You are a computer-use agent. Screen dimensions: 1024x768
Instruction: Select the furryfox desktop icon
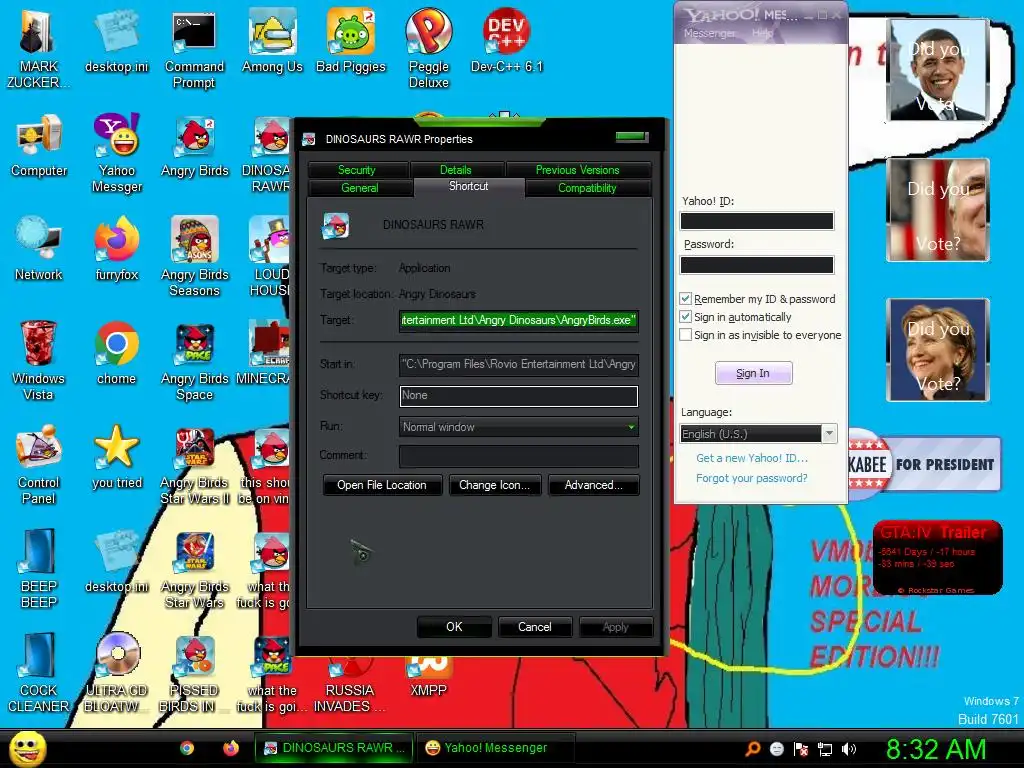[x=116, y=249]
